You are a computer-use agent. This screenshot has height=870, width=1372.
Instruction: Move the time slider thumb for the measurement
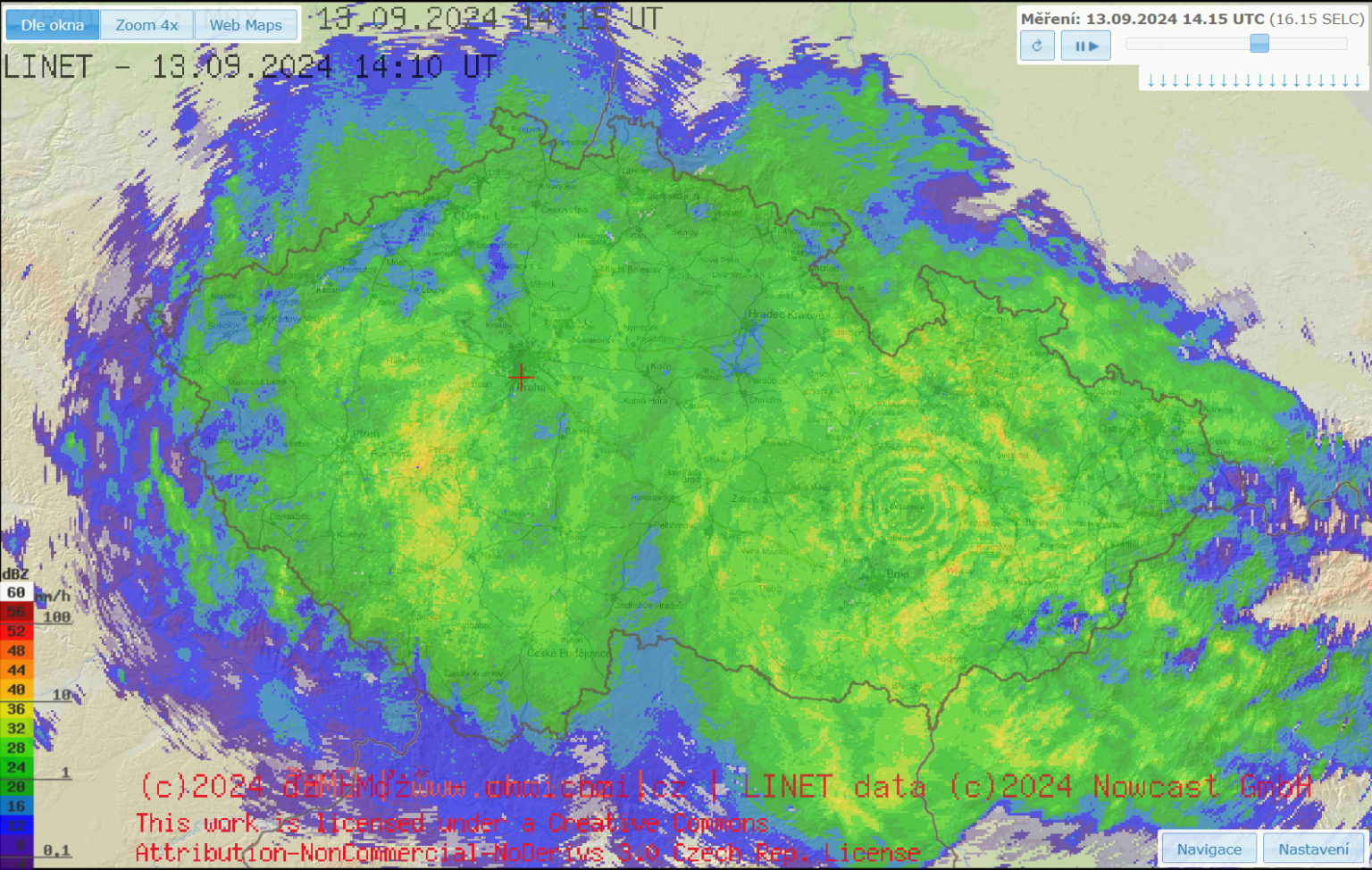(1259, 43)
